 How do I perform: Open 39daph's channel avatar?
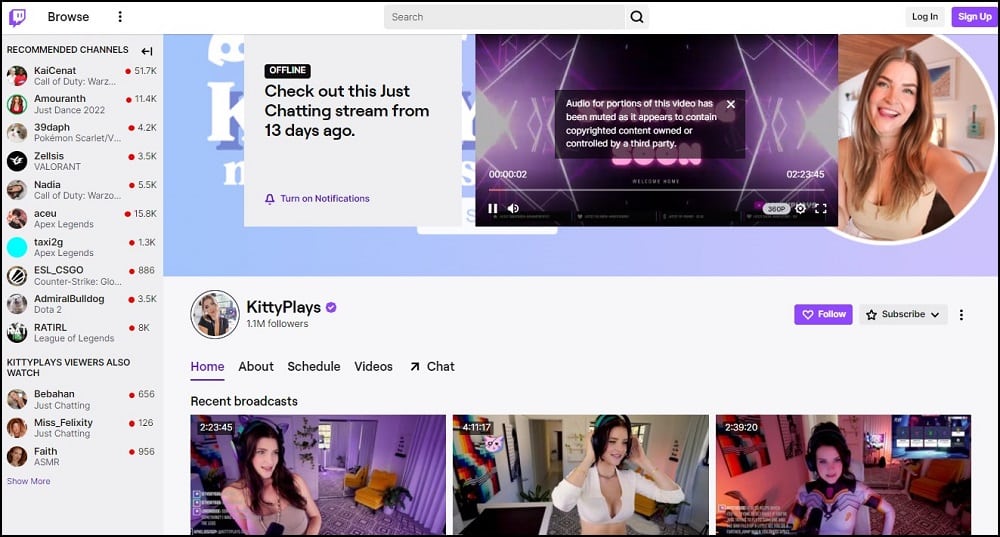(x=17, y=133)
